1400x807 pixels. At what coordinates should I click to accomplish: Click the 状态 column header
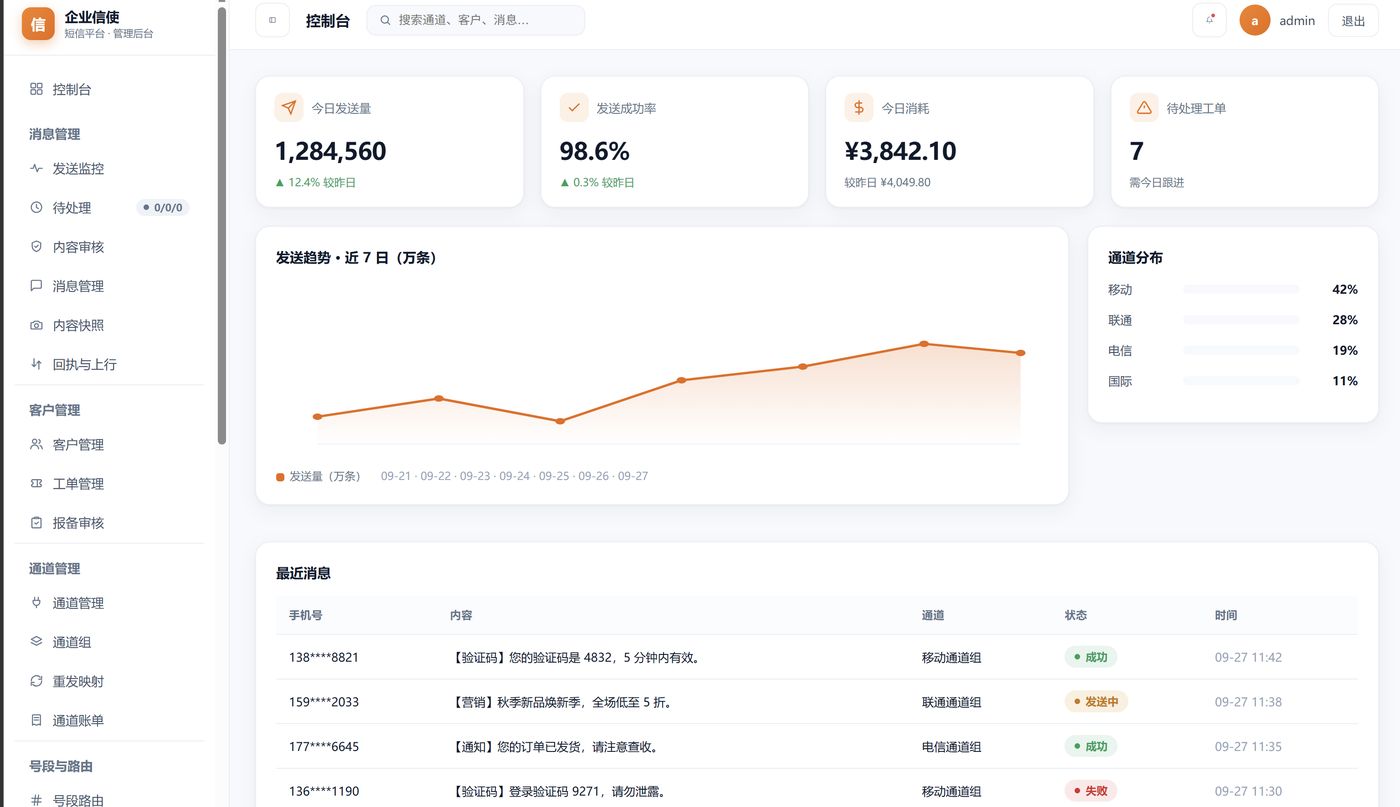[x=1076, y=615]
